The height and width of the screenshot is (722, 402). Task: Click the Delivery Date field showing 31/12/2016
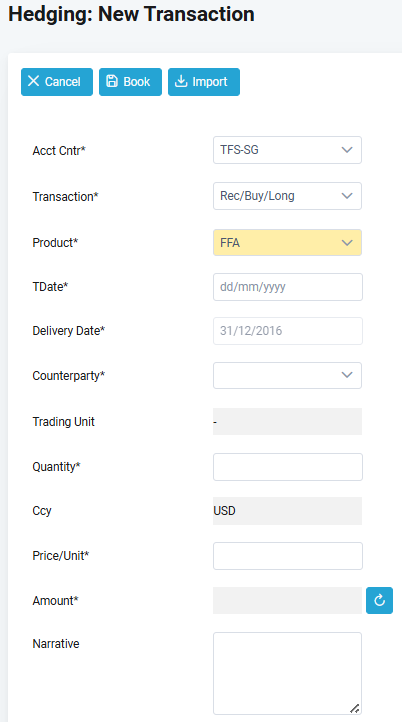[x=288, y=331]
